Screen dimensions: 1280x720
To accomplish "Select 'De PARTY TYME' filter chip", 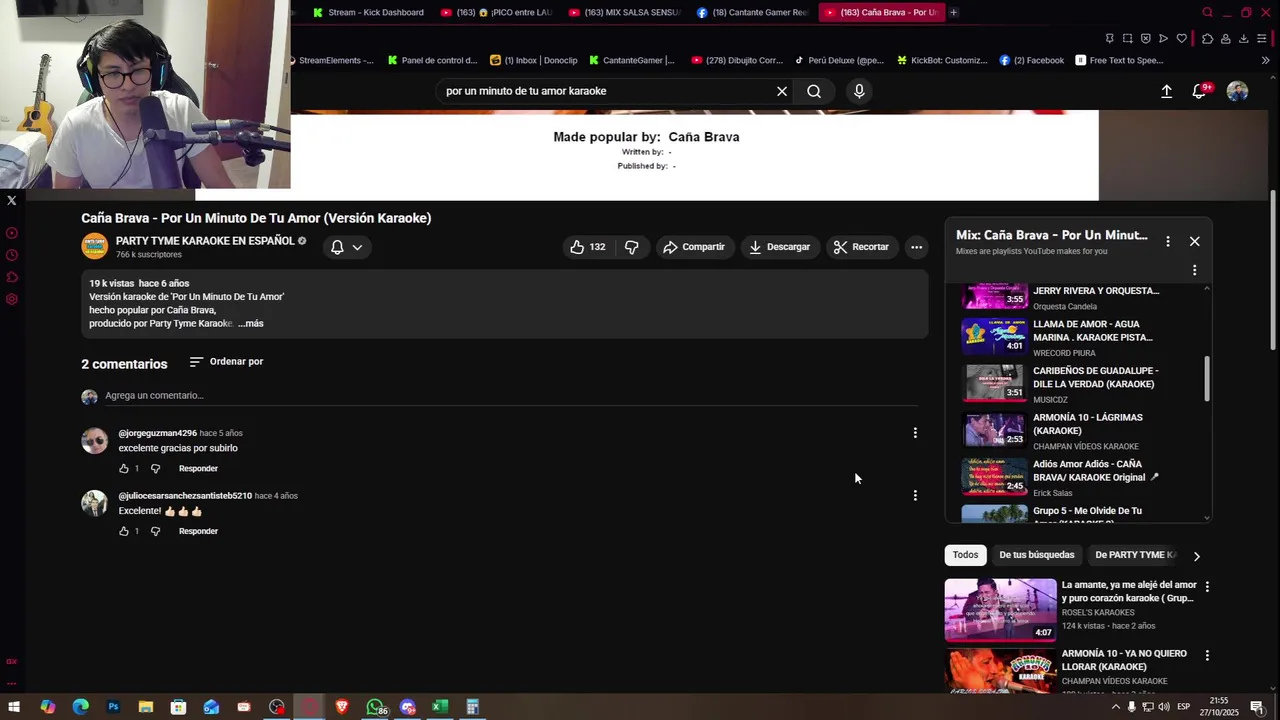I will 1135,555.
